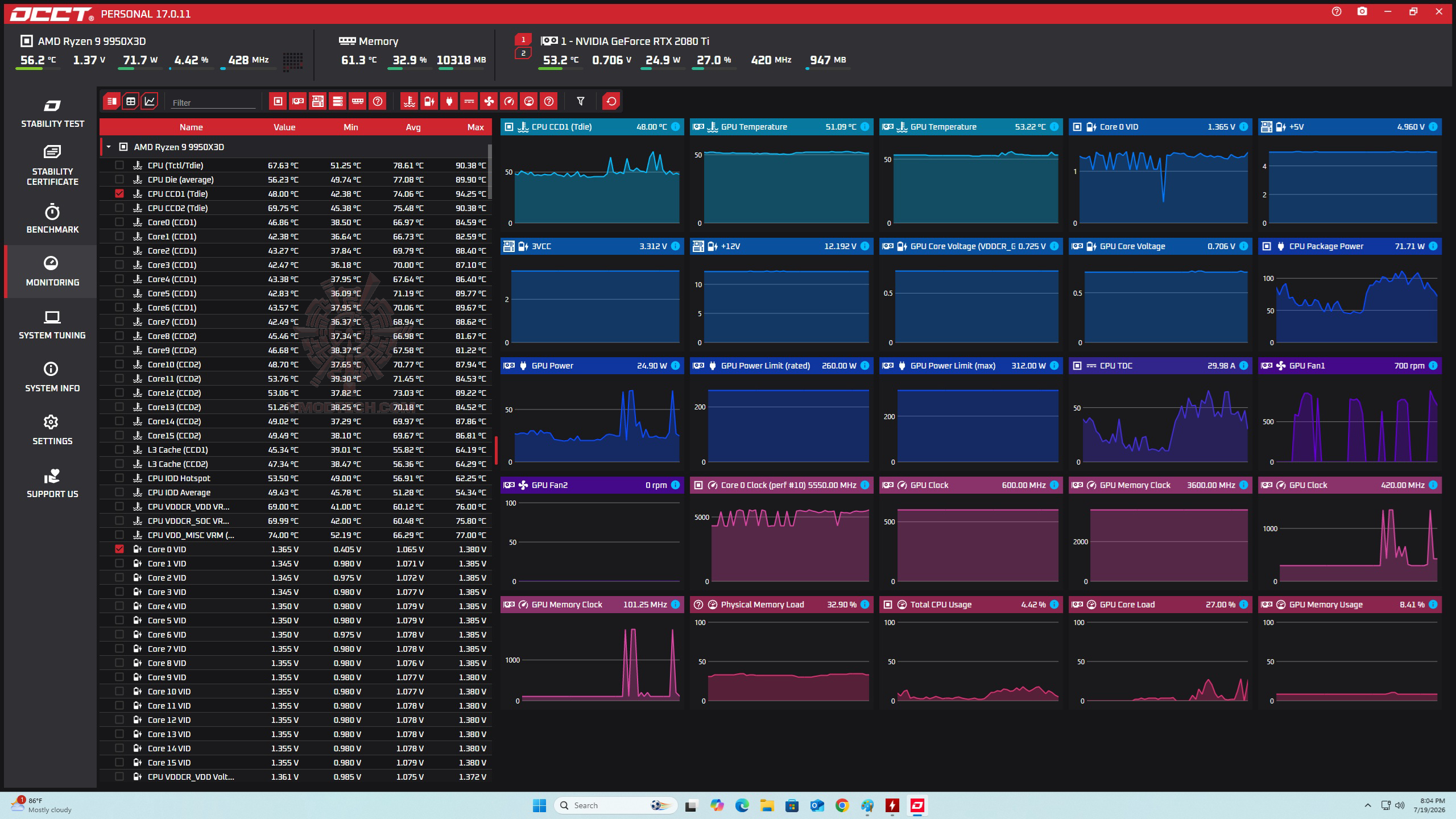Check the CPU CCD2 (Tdie) checkbox
This screenshot has height=819, width=1456.
(119, 208)
